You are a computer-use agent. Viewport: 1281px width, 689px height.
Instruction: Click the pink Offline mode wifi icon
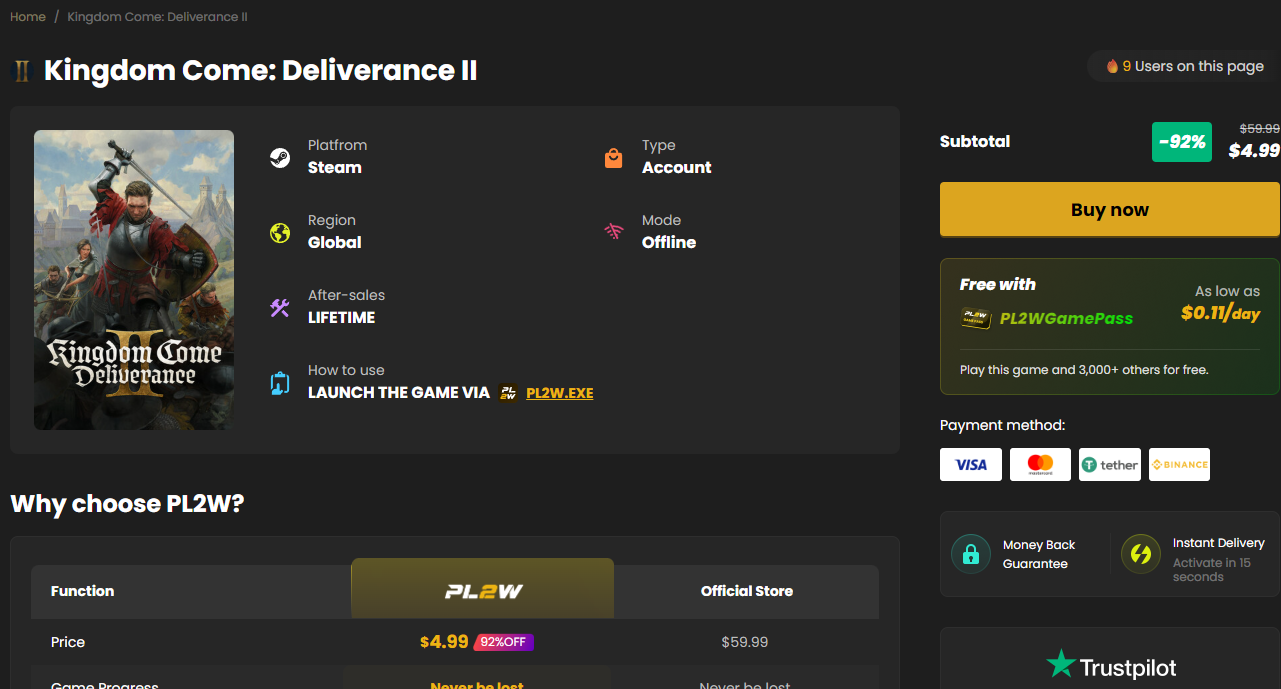[x=614, y=232]
